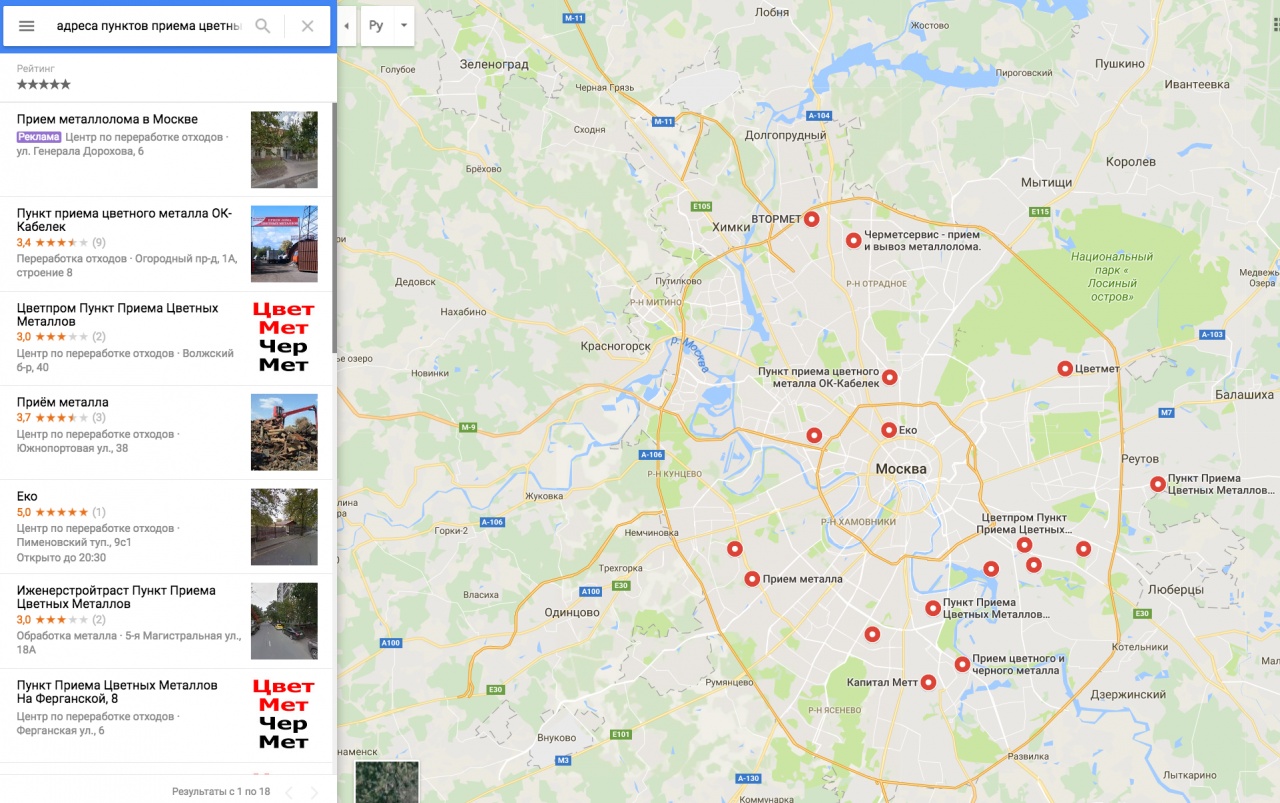The width and height of the screenshot is (1280, 803).
Task: Select the Цветмет map marker
Action: 1065,369
